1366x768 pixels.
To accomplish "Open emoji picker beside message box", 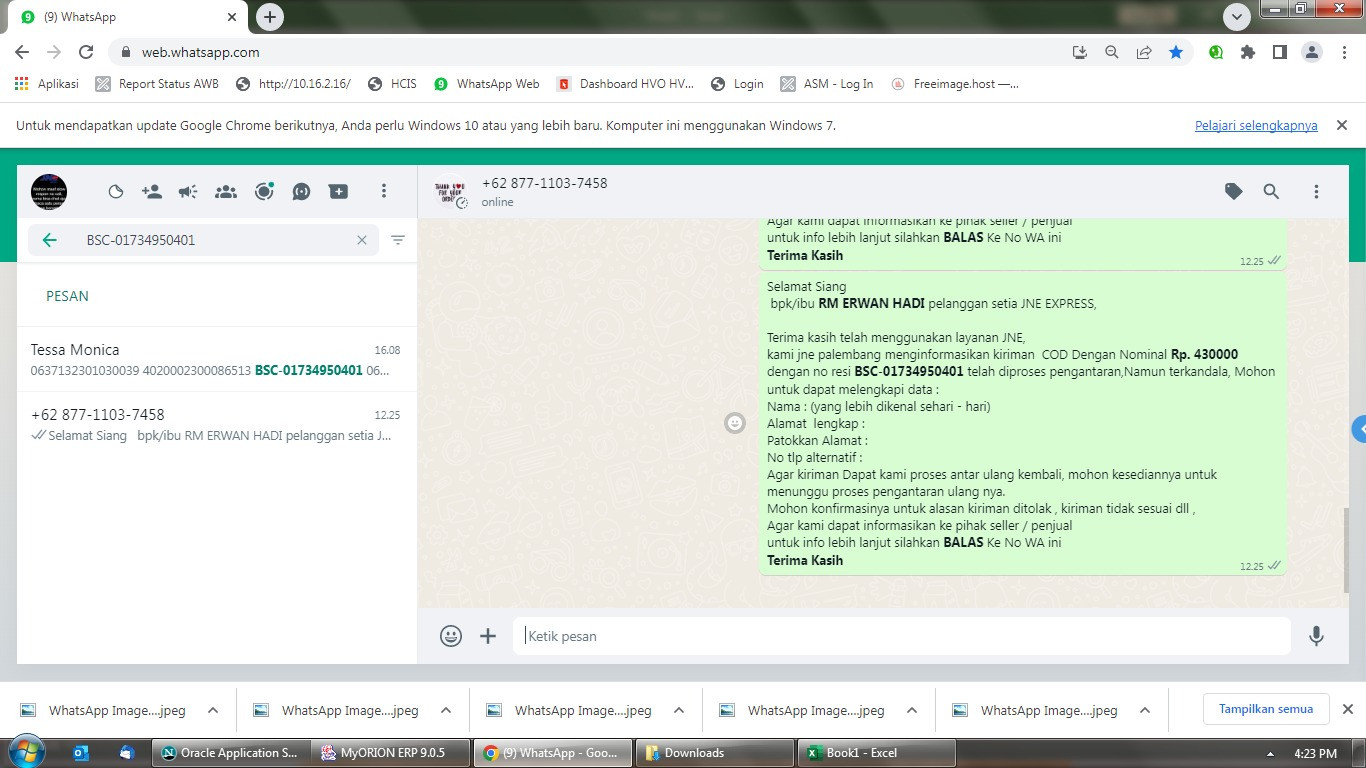I will 451,635.
